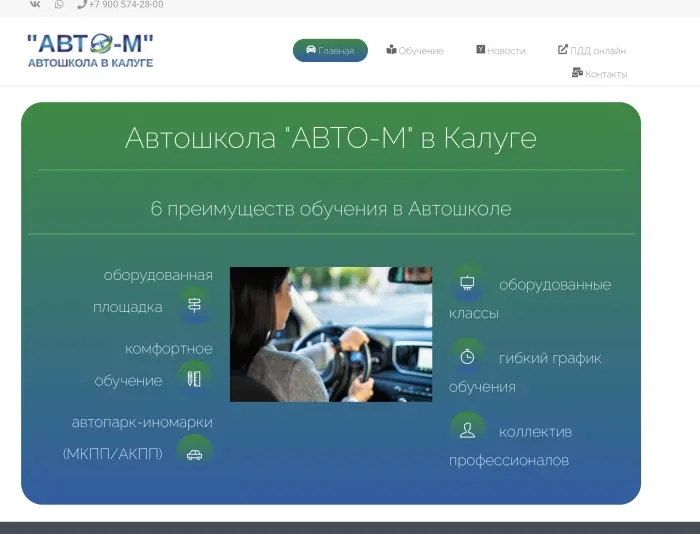Call phone number +7 900 574-28-00
700x534 pixels.
(x=121, y=4)
